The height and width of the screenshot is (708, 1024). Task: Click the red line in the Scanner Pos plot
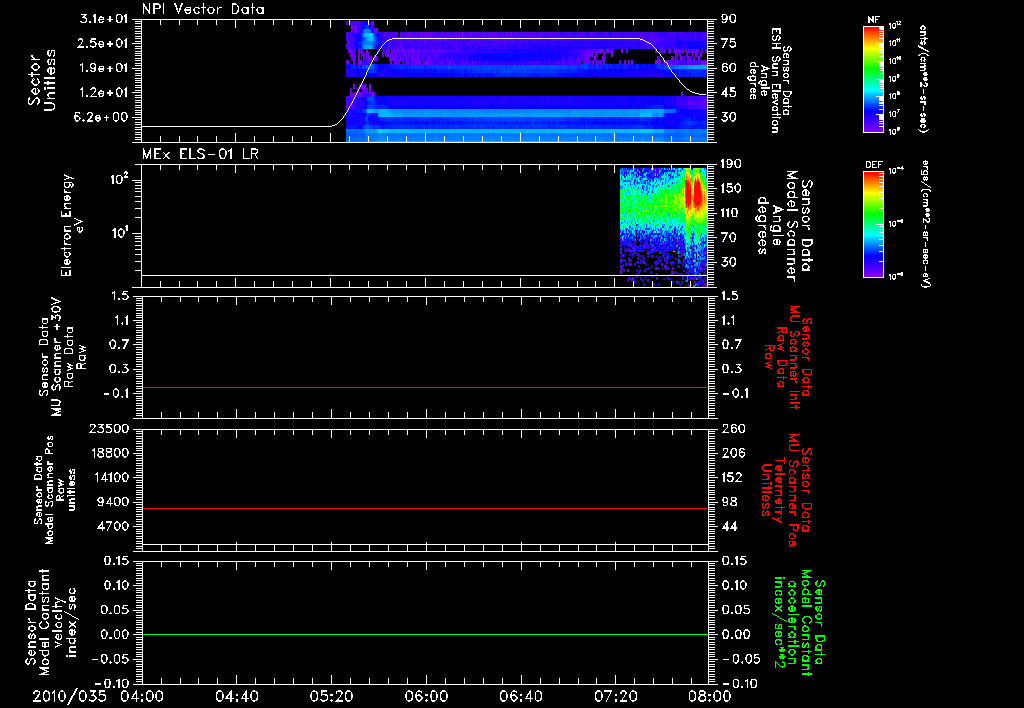coord(425,508)
